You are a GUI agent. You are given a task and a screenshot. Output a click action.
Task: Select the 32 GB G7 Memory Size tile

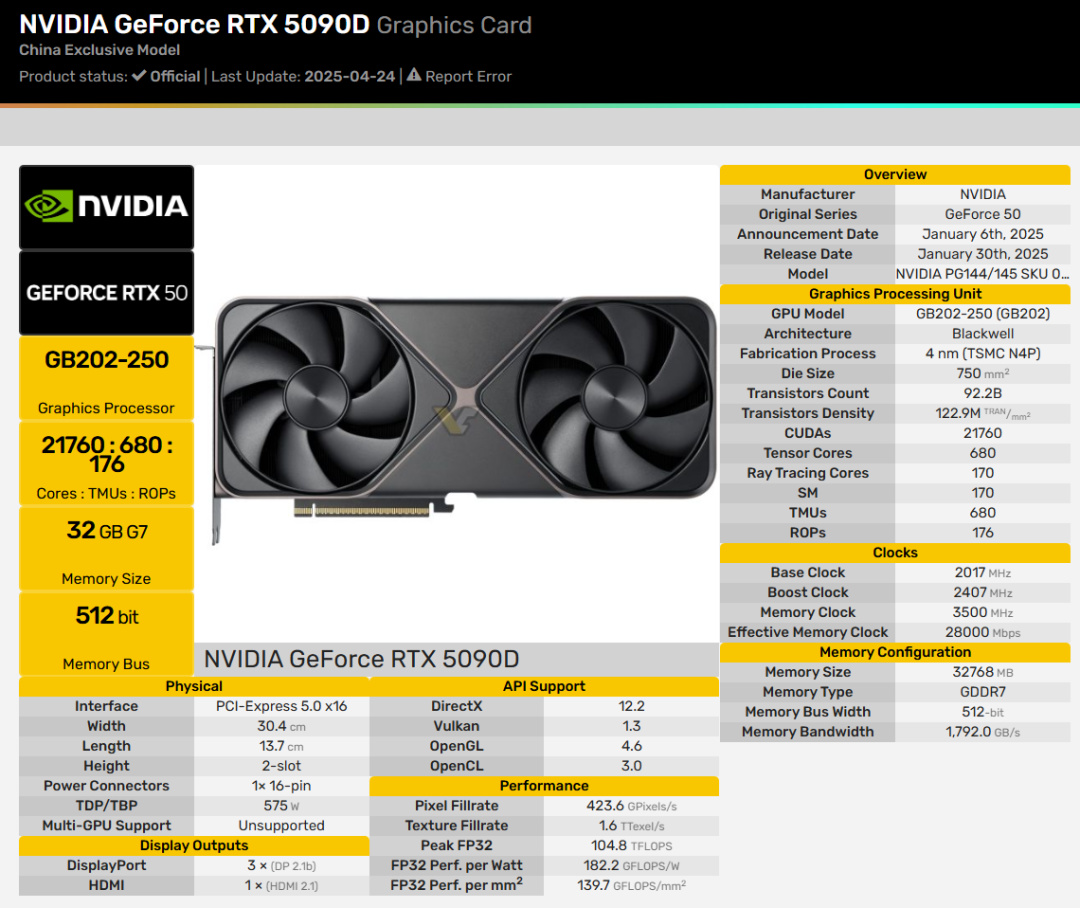(107, 549)
